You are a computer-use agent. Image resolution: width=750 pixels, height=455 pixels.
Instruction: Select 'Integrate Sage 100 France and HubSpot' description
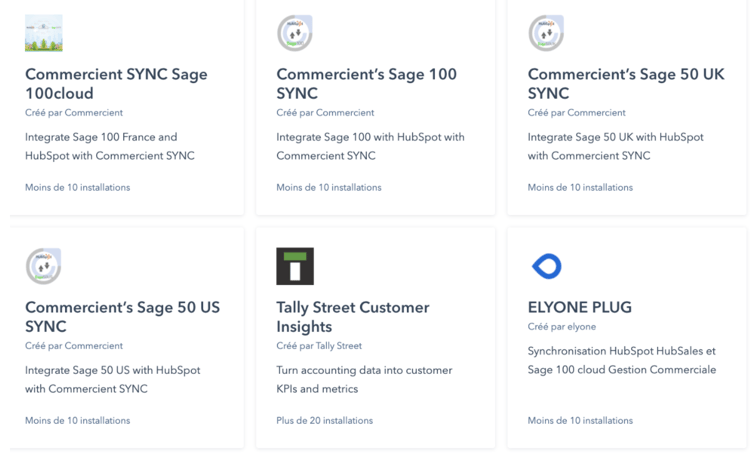click(x=110, y=146)
